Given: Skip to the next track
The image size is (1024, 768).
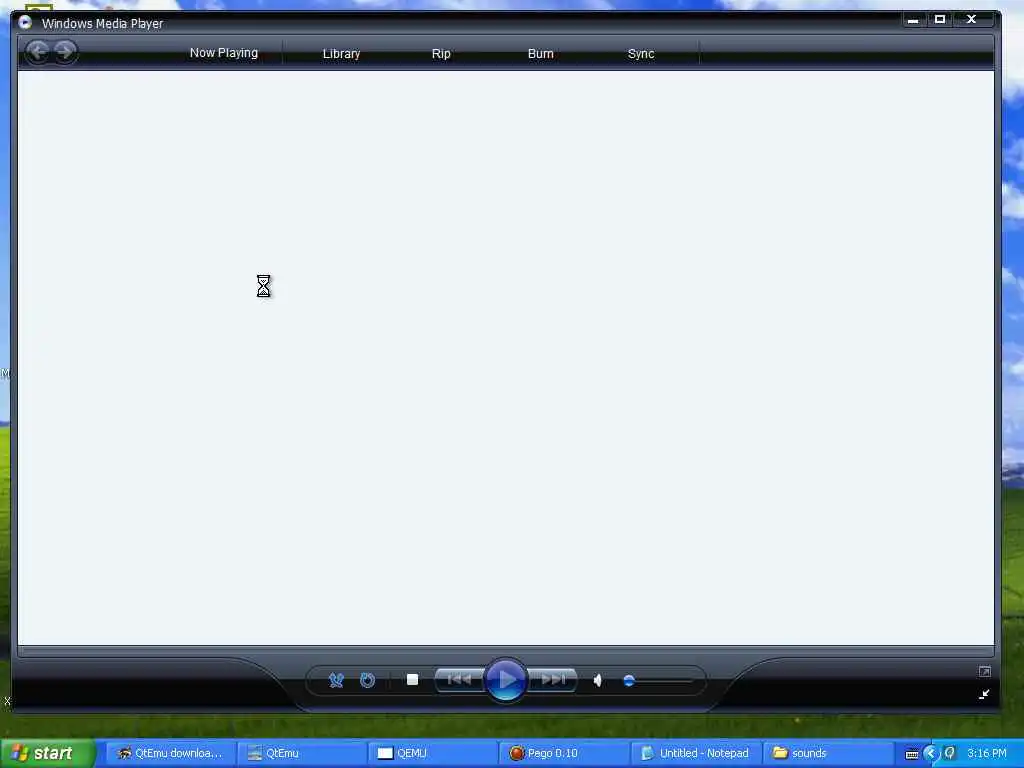Looking at the screenshot, I should point(552,680).
